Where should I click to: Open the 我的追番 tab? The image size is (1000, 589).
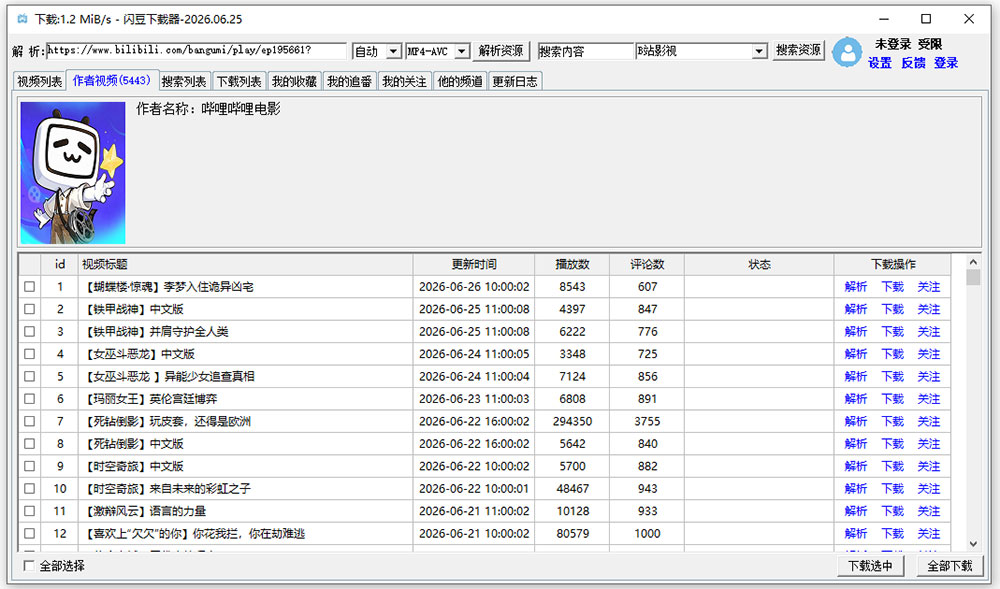coord(349,82)
